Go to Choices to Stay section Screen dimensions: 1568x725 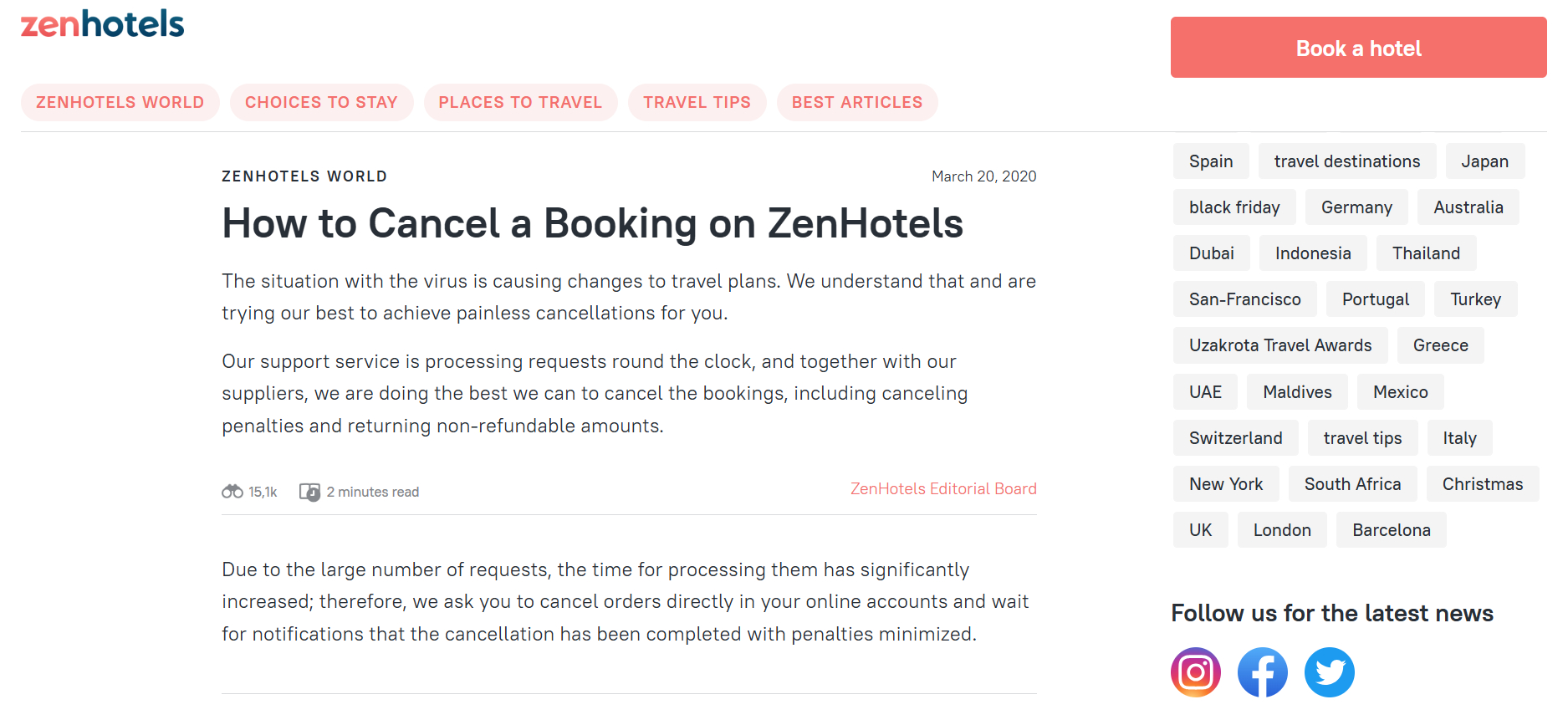point(321,103)
